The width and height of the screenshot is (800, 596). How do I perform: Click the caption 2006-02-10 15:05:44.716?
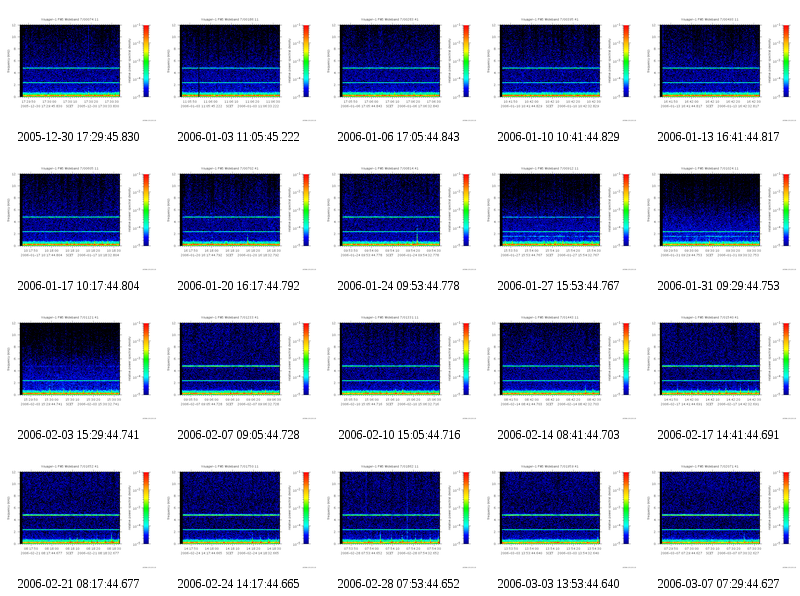pos(399,435)
